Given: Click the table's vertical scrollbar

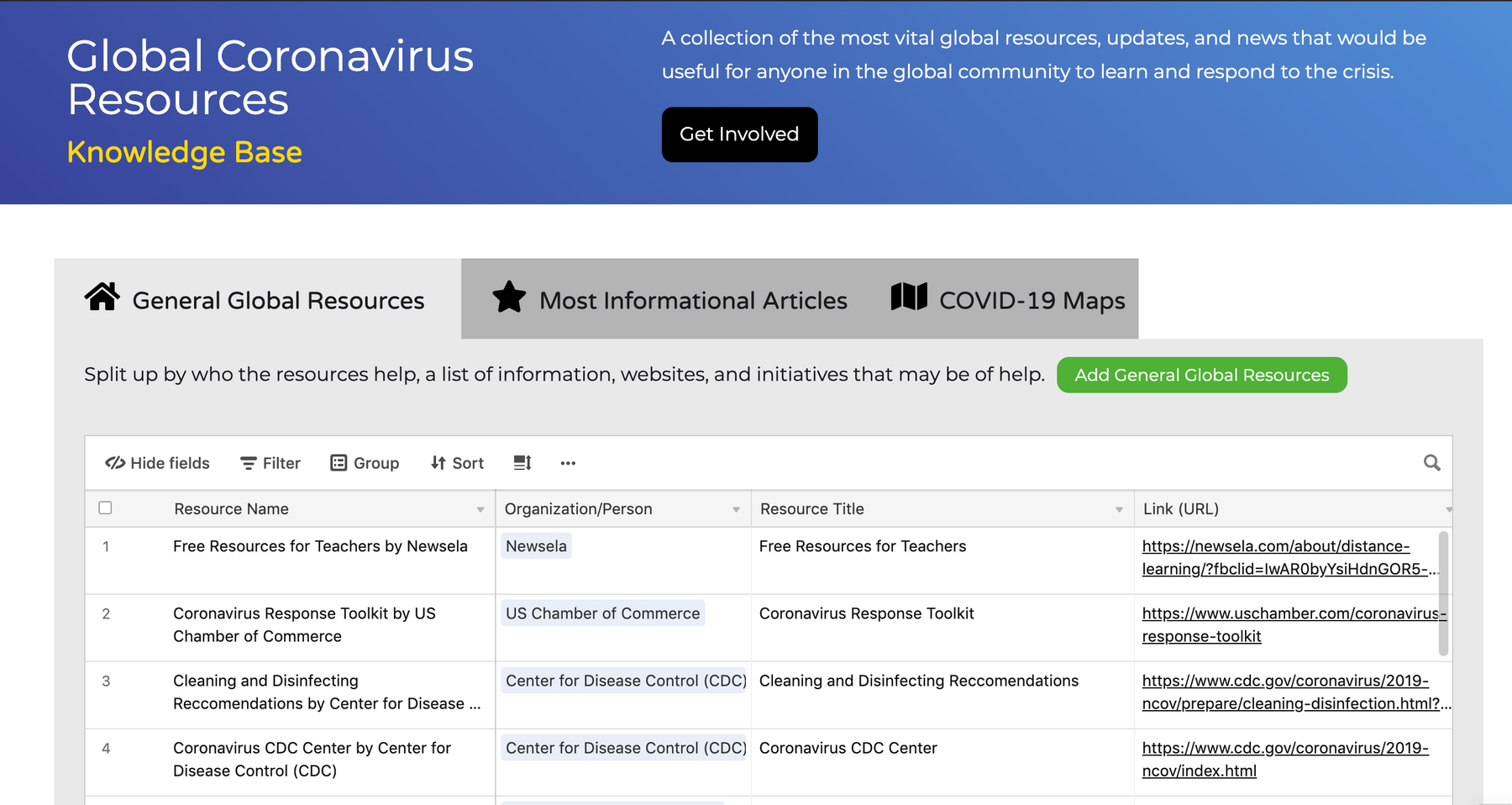Looking at the screenshot, I should point(1443,592).
